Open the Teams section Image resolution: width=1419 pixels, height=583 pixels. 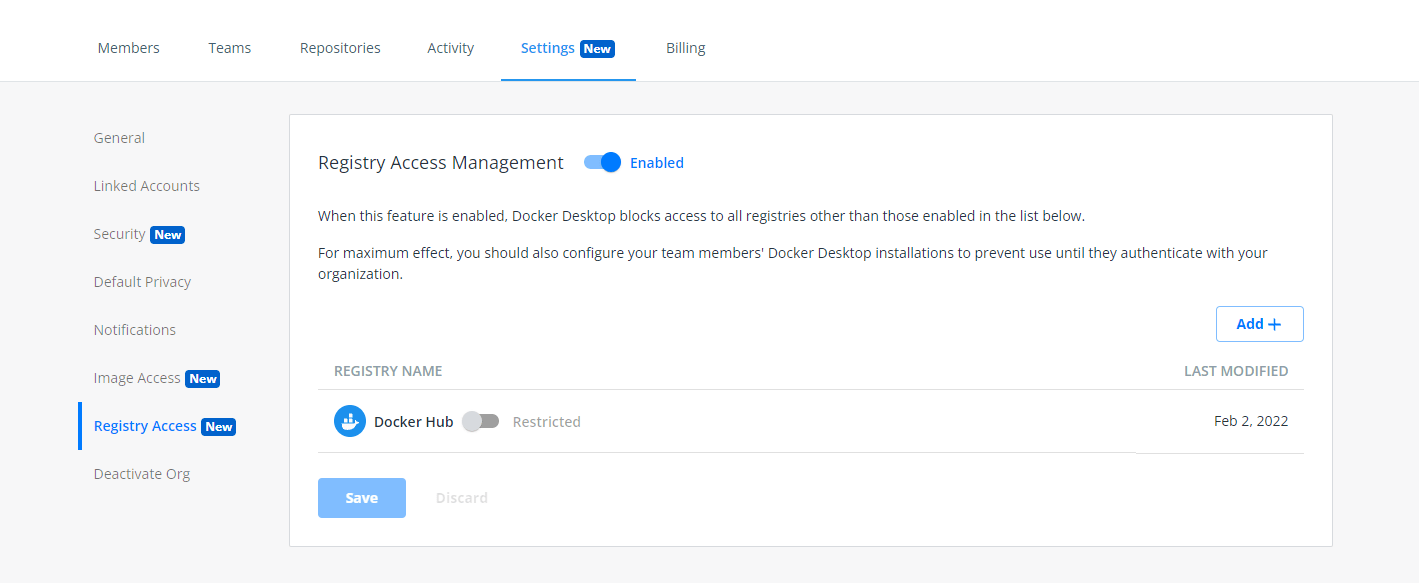pos(229,47)
